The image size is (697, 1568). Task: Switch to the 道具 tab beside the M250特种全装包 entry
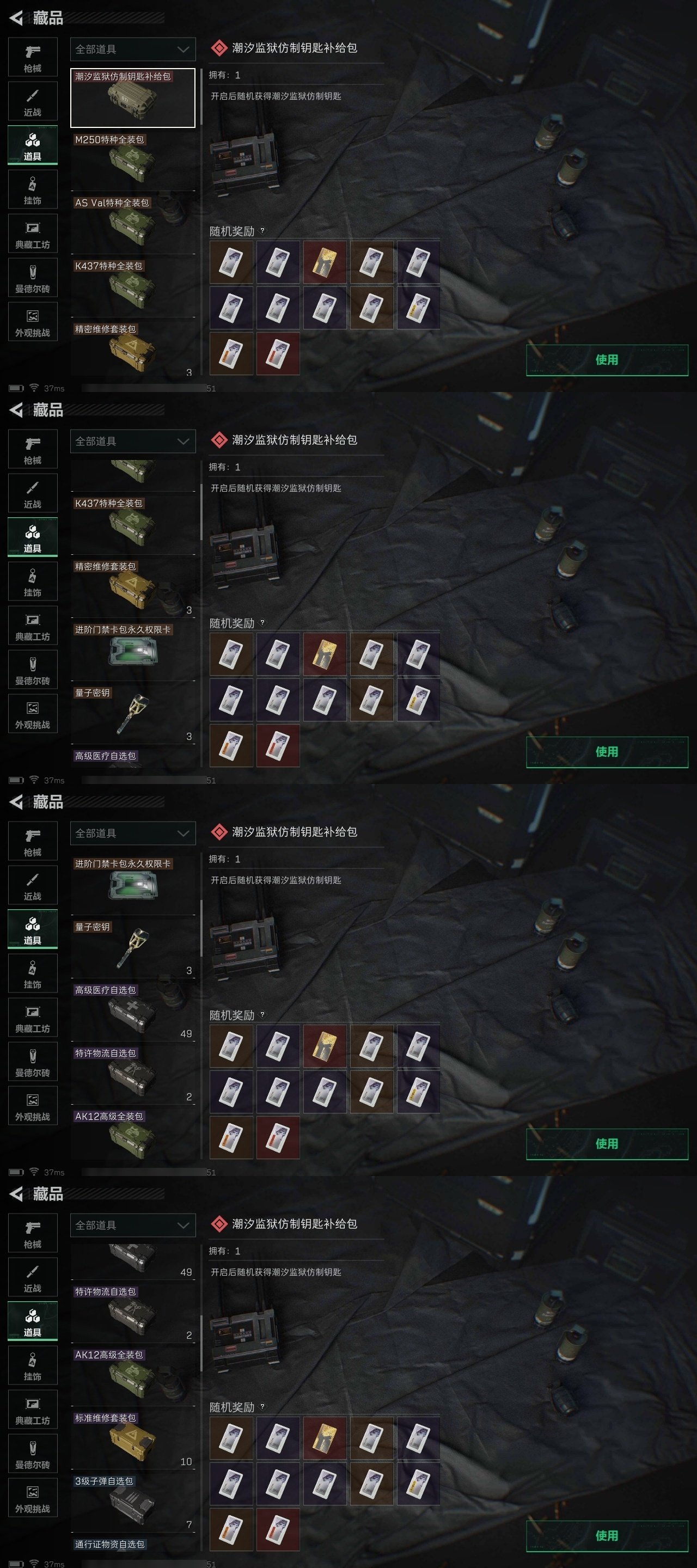pyautogui.click(x=33, y=145)
